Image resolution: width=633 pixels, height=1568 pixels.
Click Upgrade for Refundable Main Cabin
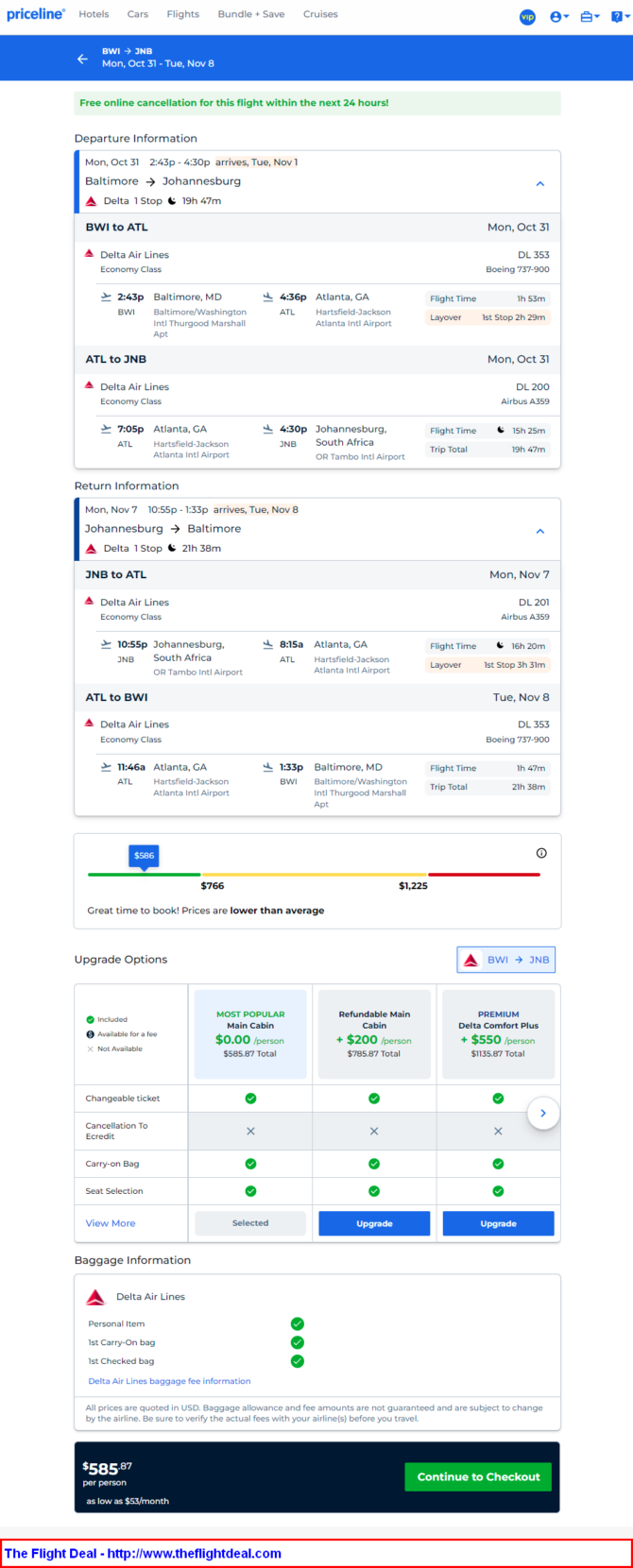[374, 1223]
